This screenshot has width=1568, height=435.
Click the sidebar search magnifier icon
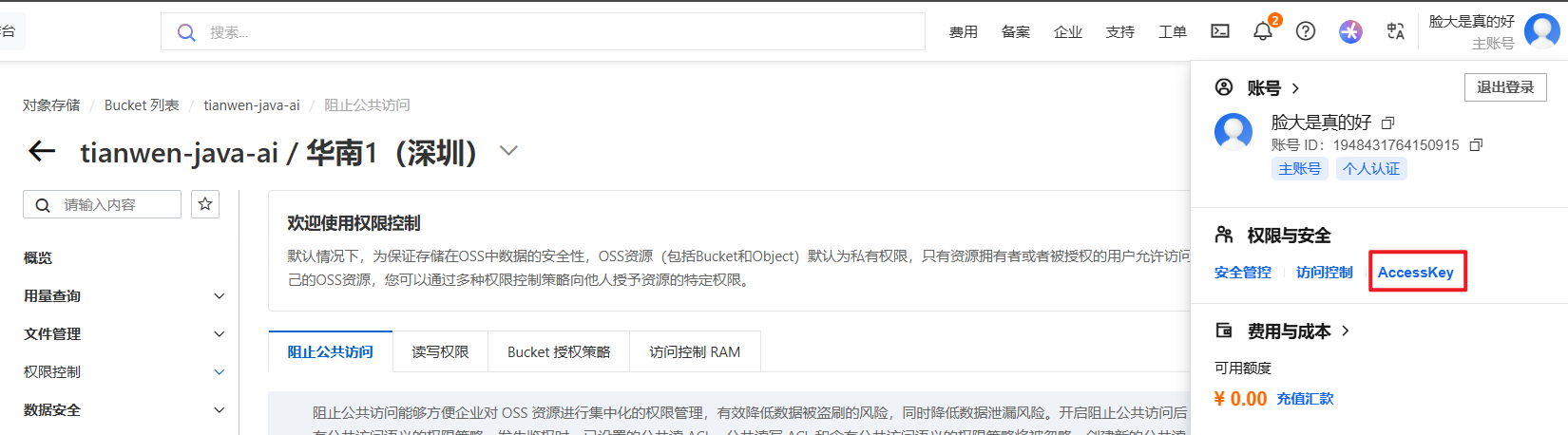point(43,205)
